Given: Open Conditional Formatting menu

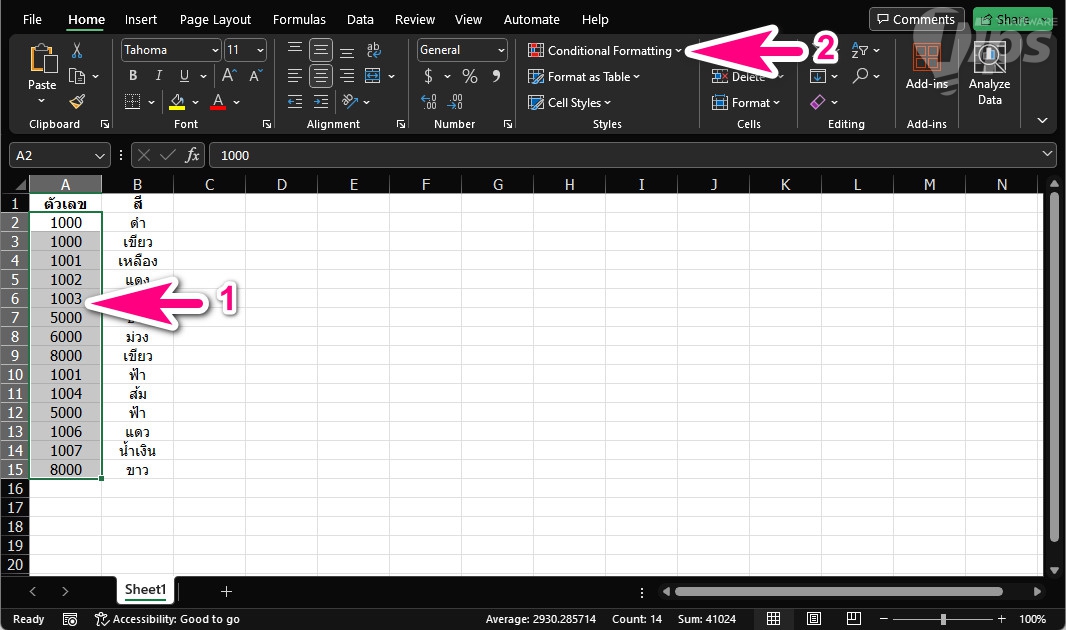Looking at the screenshot, I should click(x=604, y=50).
